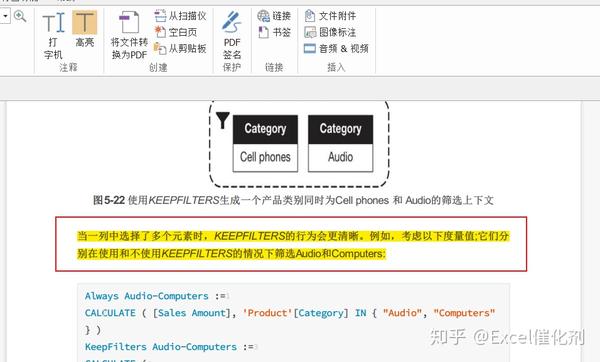Create PDF from clipboard (从剪贴板)
Image resolution: width=600 pixels, height=362 pixels.
pyautogui.click(x=180, y=48)
